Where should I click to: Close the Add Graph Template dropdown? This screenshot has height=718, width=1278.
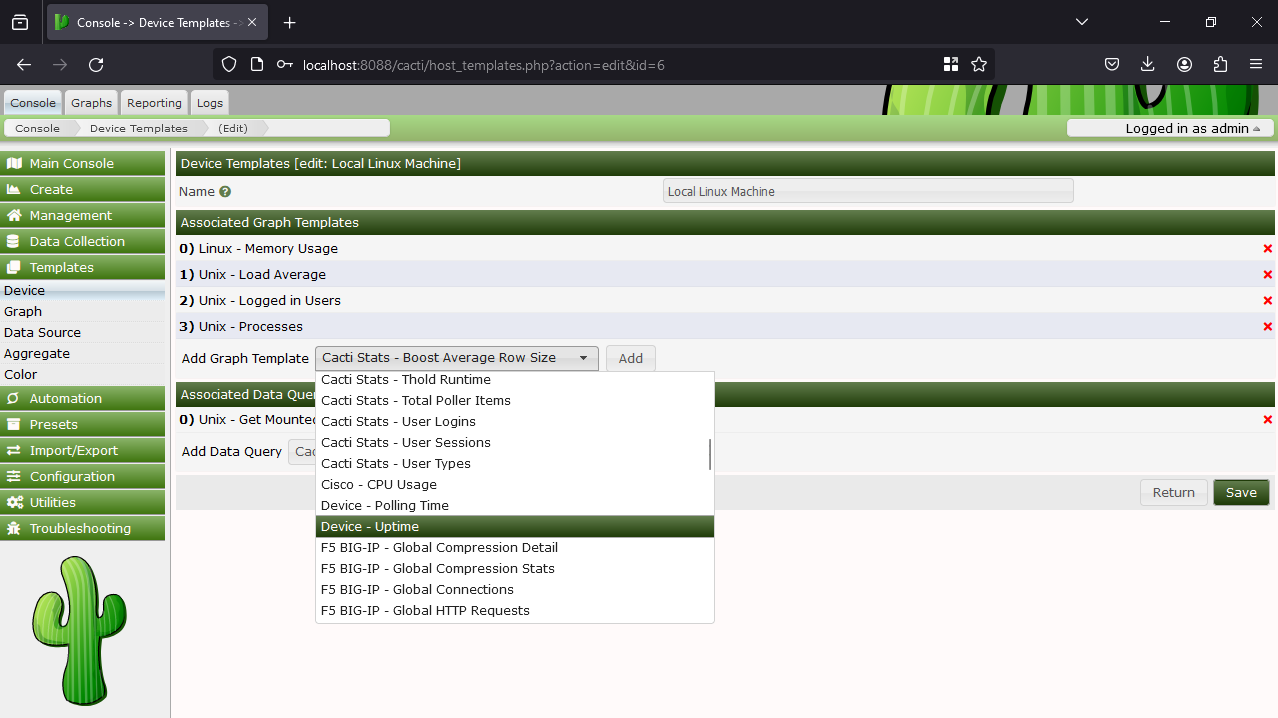pos(457,358)
